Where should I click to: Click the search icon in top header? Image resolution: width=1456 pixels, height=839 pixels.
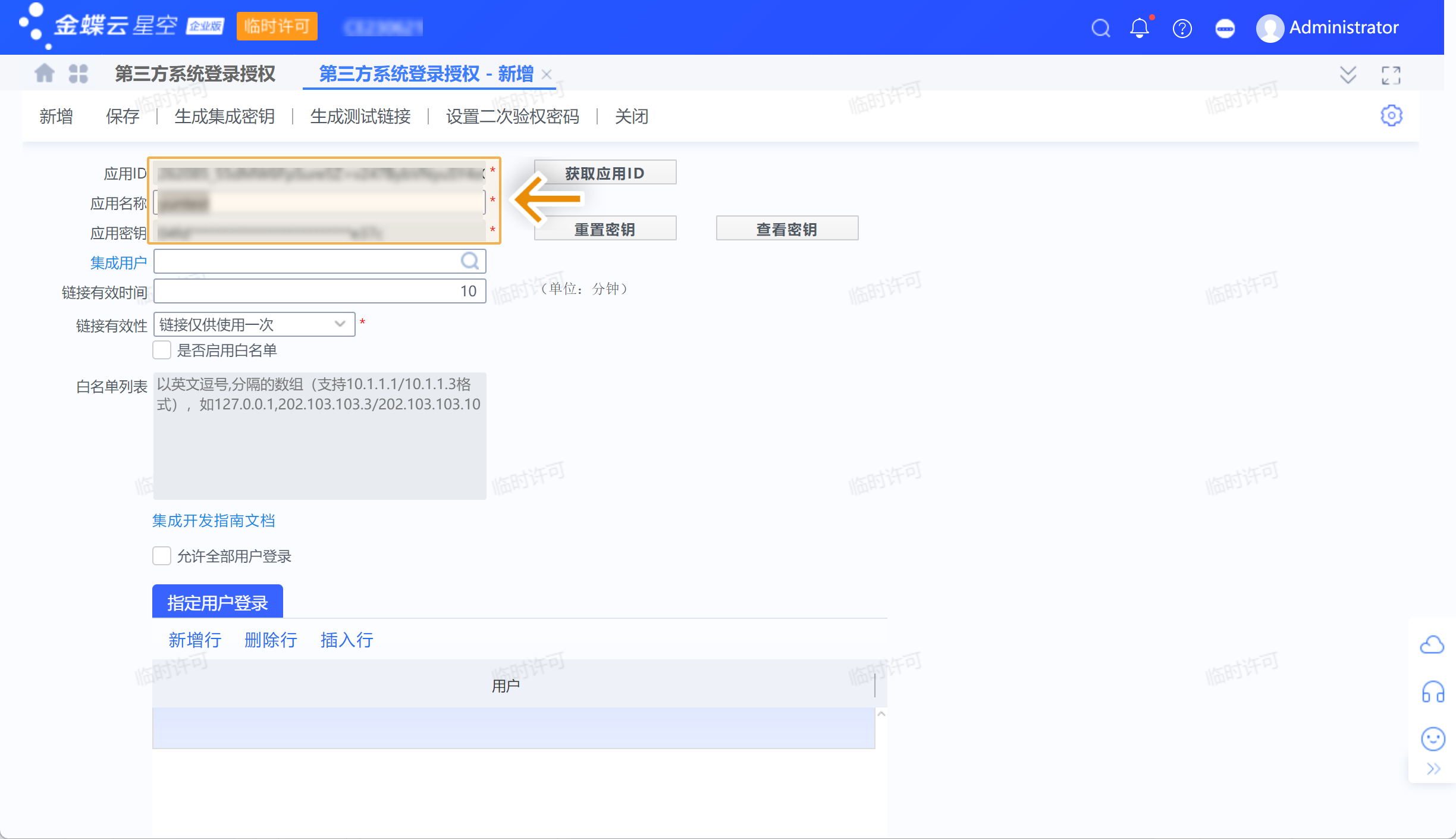pyautogui.click(x=1101, y=28)
